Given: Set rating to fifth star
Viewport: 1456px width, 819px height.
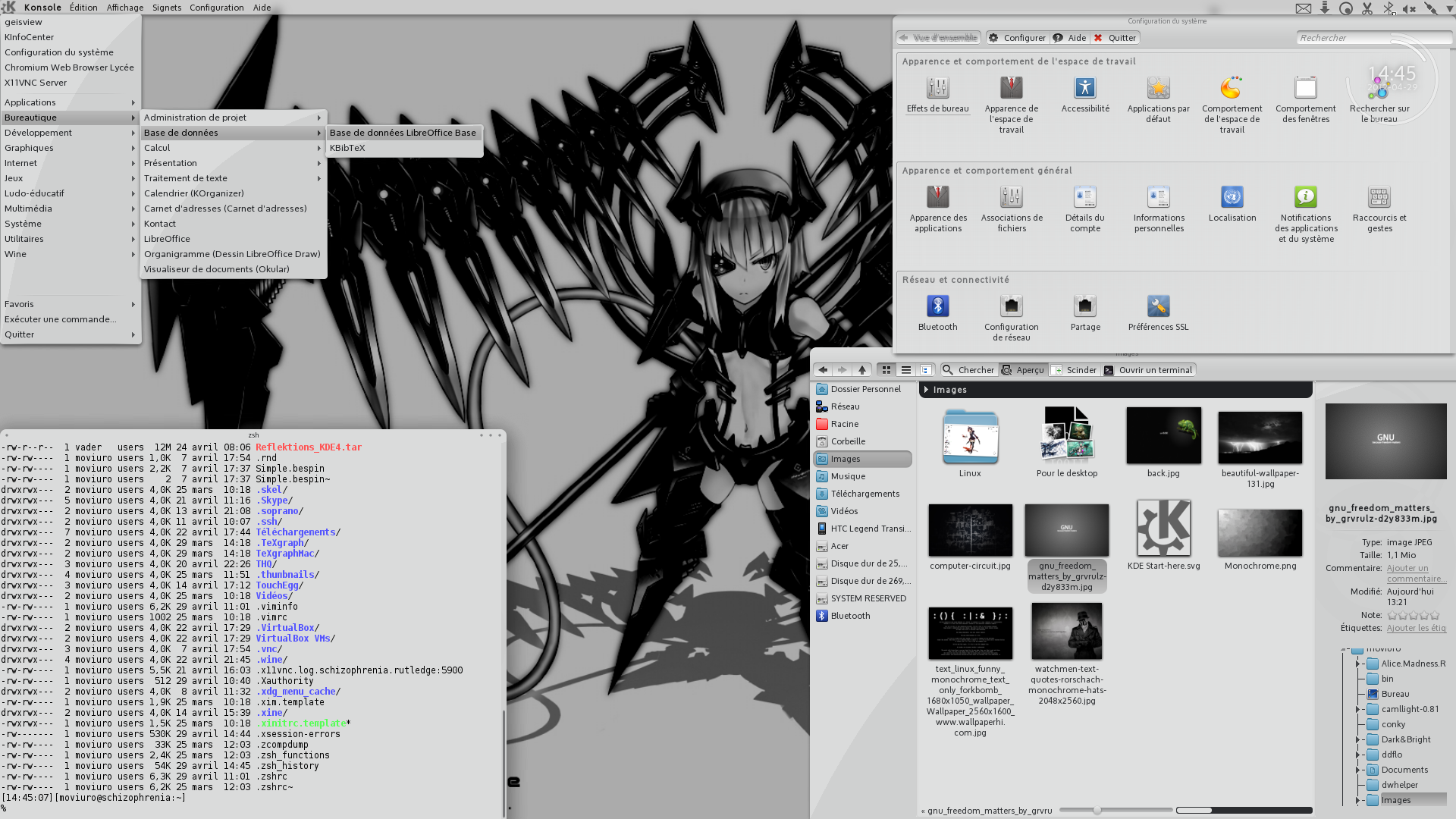Looking at the screenshot, I should 1435,616.
